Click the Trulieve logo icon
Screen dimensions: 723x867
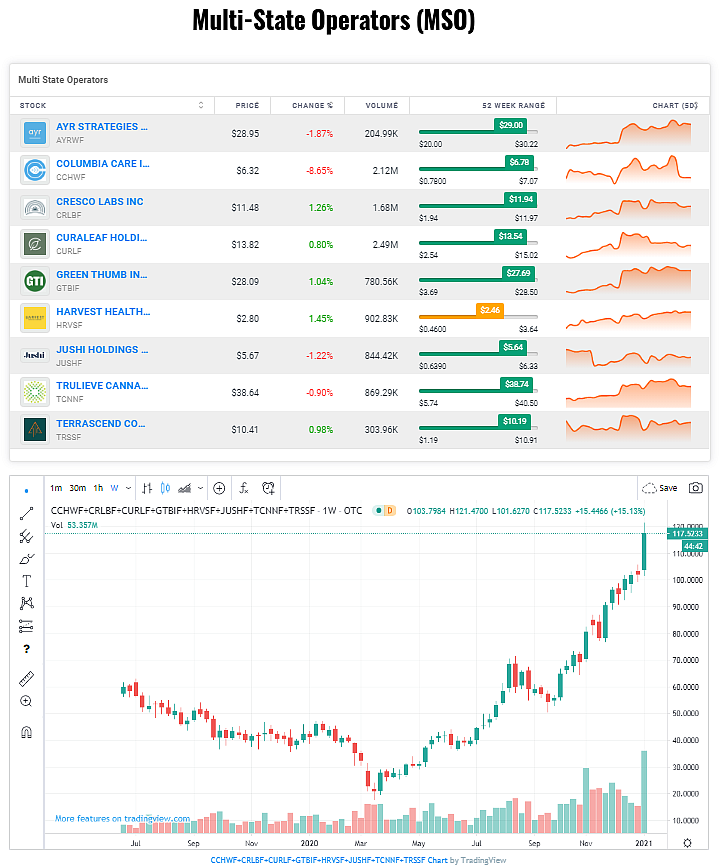[35, 392]
